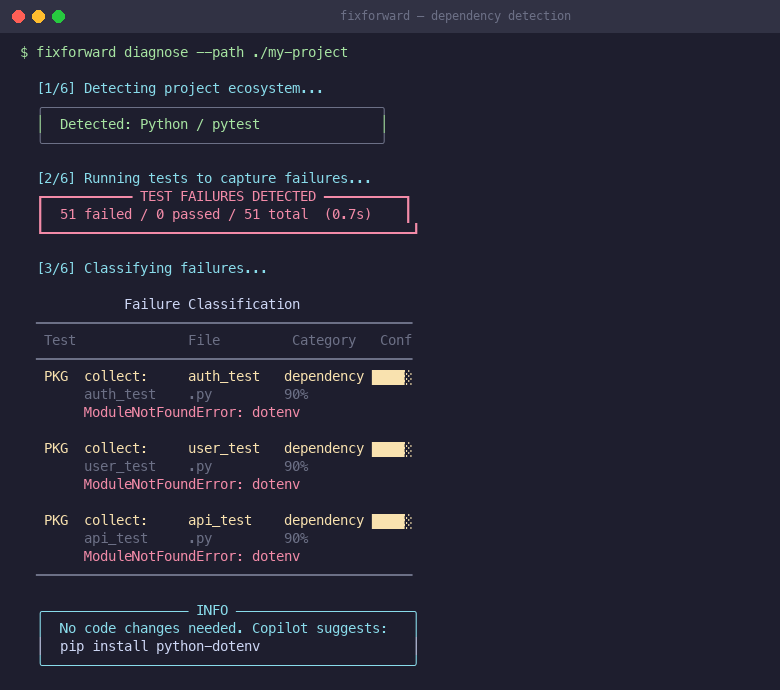Click the fixforward diagnose command line
This screenshot has width=780, height=690.
(x=184, y=52)
